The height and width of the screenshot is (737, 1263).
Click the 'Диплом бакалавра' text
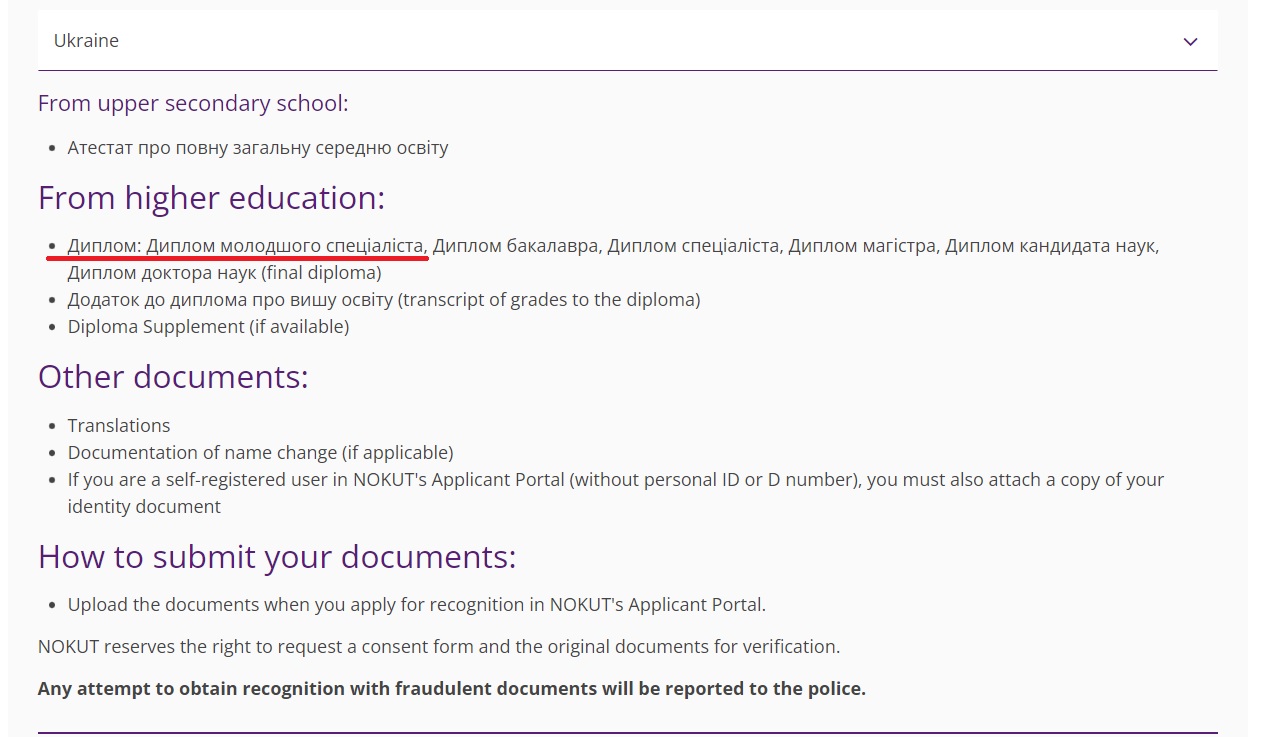pos(516,245)
